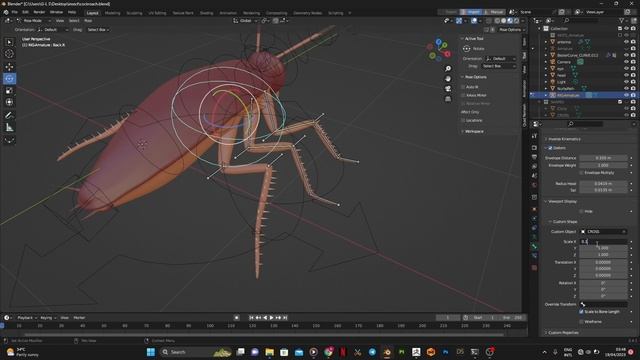Open the Scene properties tab icon
This screenshot has height=360, width=640.
click(534, 176)
